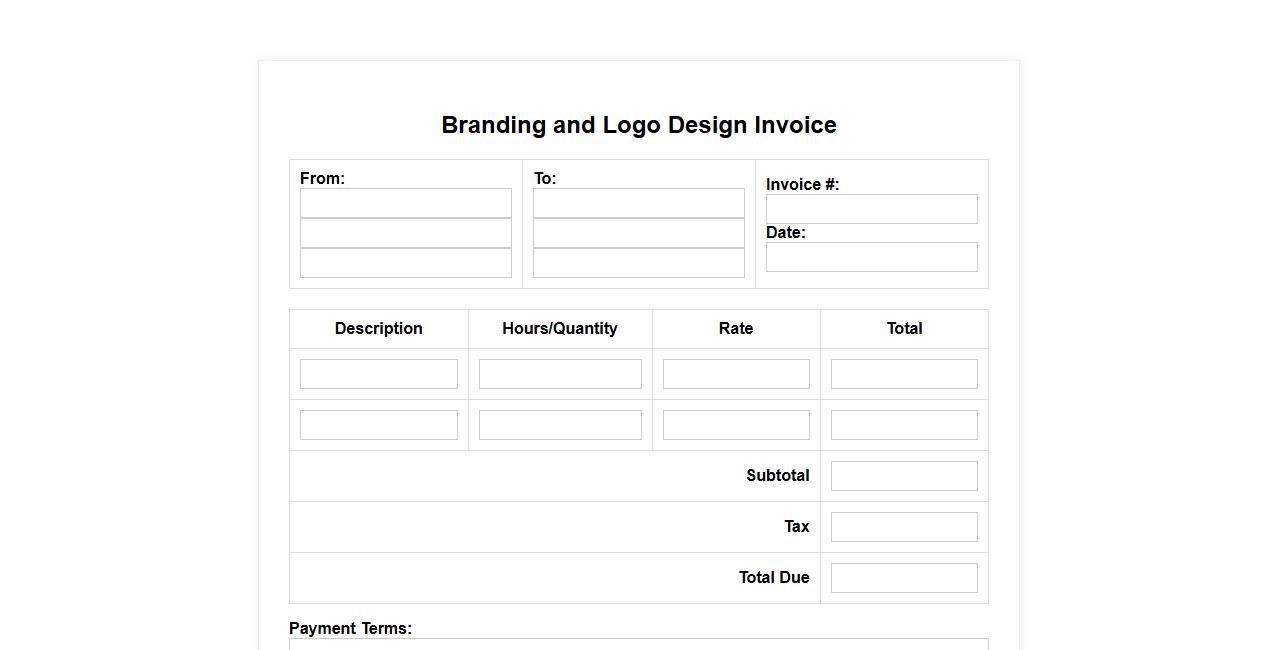Screen dimensions: 1278x650
Task: Click first row Description field
Action: click(x=378, y=374)
